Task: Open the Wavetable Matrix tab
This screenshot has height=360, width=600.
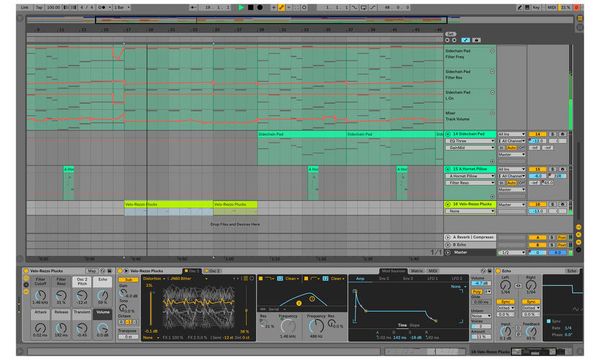Action: pyautogui.click(x=417, y=271)
